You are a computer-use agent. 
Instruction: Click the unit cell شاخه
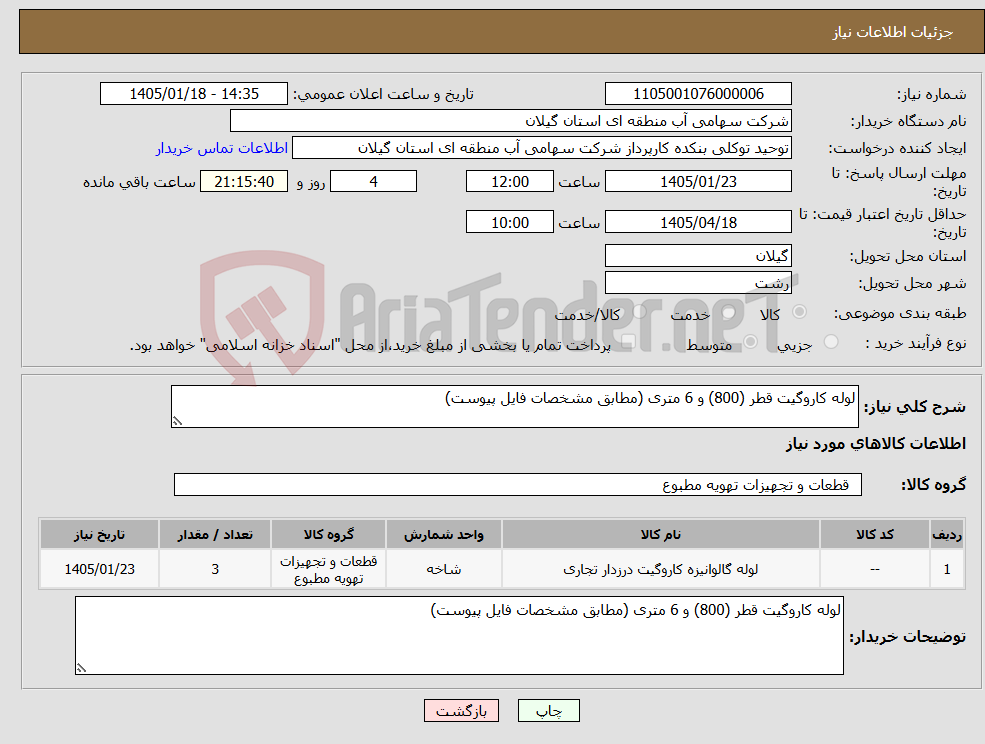click(444, 569)
